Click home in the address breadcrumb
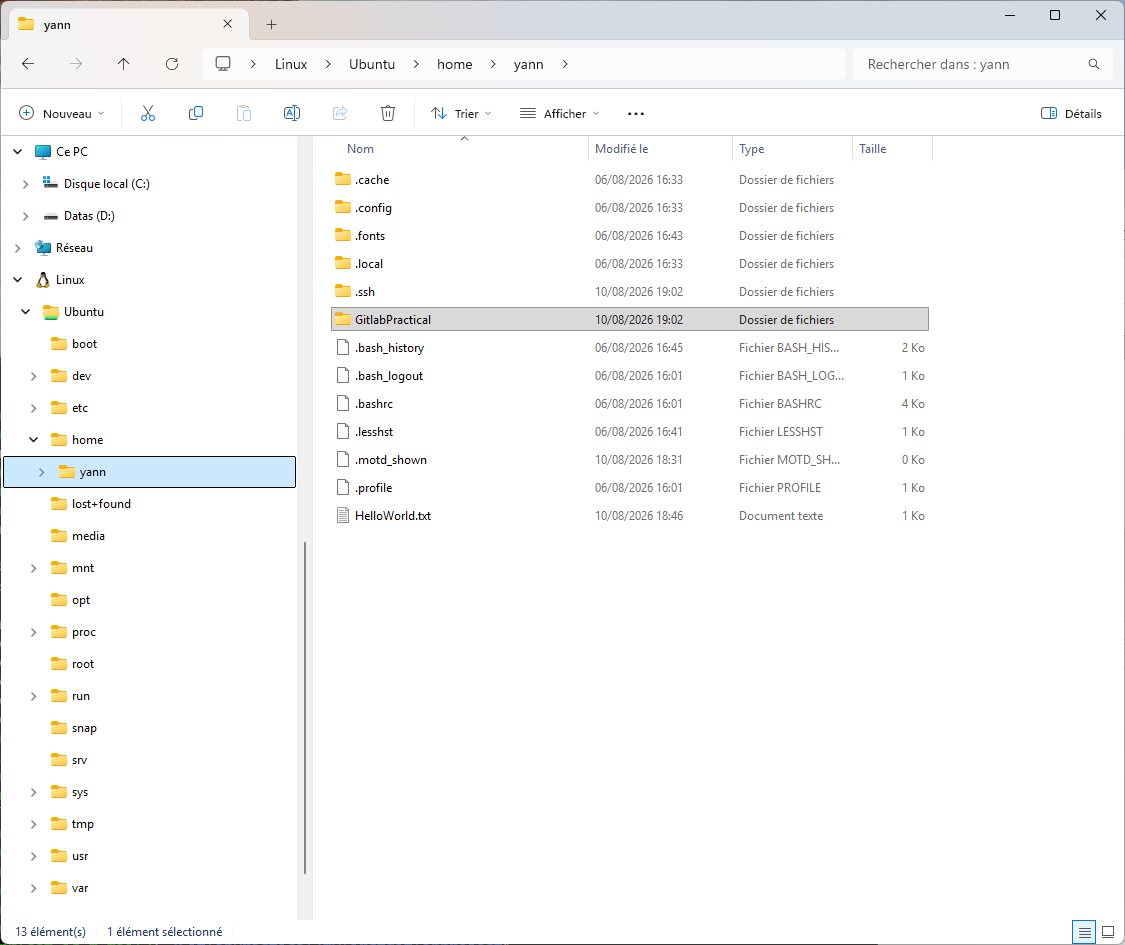The width and height of the screenshot is (1125, 945). pyautogui.click(x=454, y=64)
